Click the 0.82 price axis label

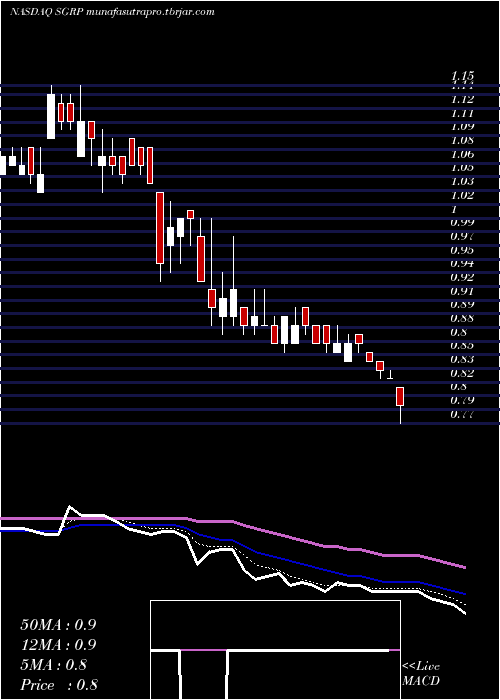tap(462, 373)
